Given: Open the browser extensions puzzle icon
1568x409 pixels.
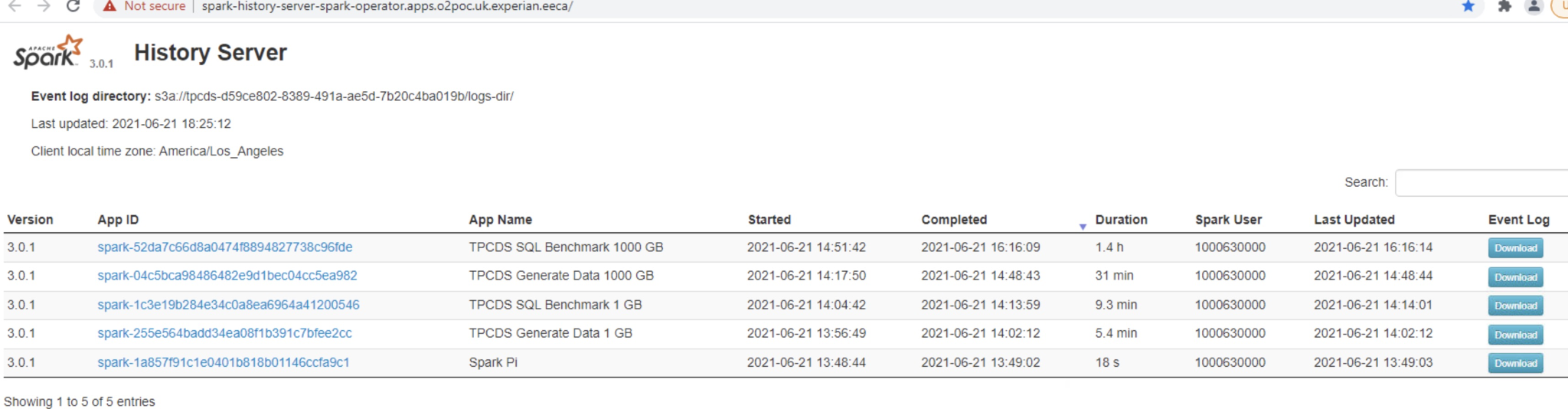Looking at the screenshot, I should tap(1504, 6).
